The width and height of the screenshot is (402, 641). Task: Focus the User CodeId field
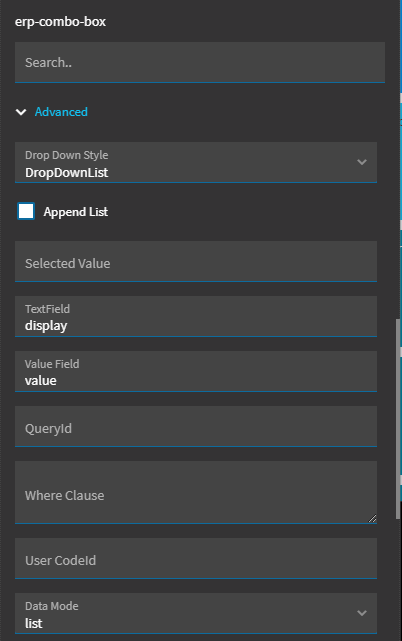[x=196, y=558]
